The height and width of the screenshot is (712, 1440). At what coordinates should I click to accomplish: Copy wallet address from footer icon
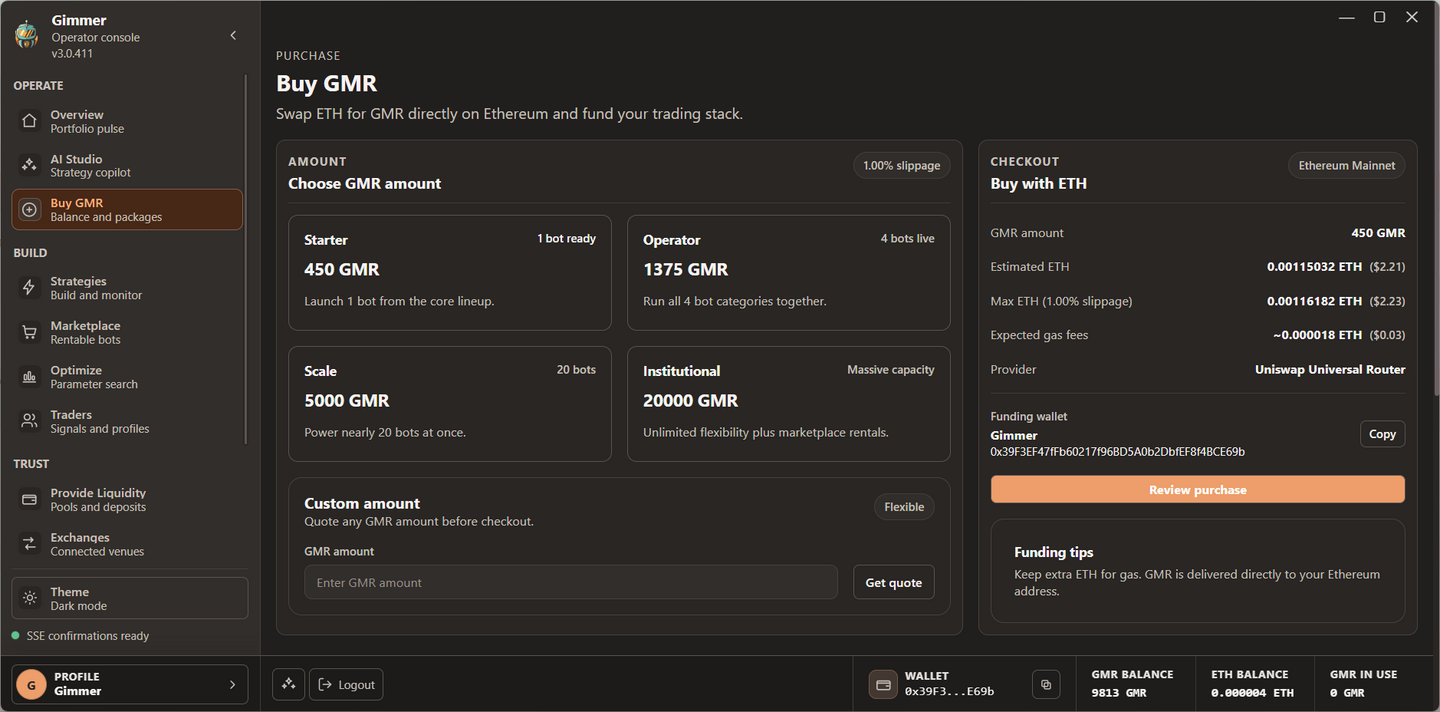(1046, 684)
